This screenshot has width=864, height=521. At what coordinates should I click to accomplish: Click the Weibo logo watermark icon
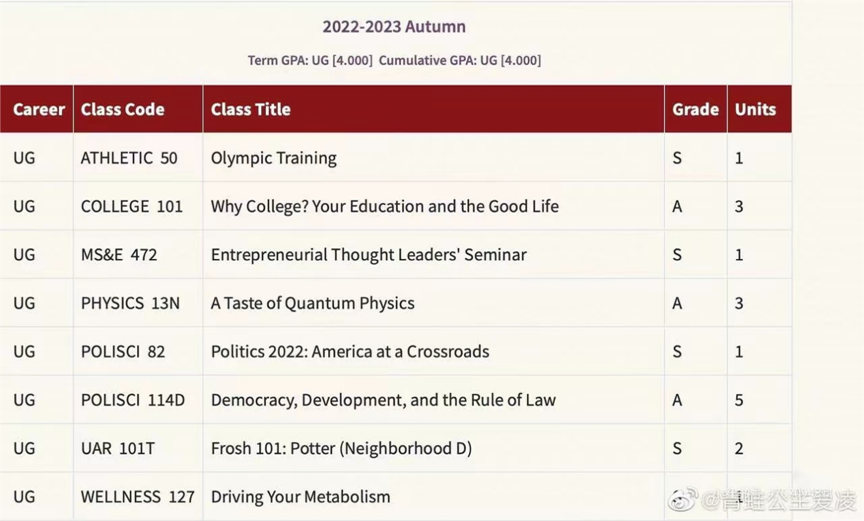coord(683,499)
